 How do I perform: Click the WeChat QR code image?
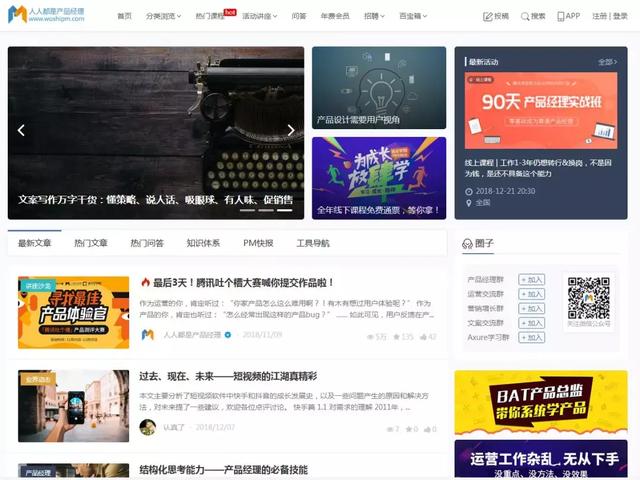pyautogui.click(x=589, y=298)
